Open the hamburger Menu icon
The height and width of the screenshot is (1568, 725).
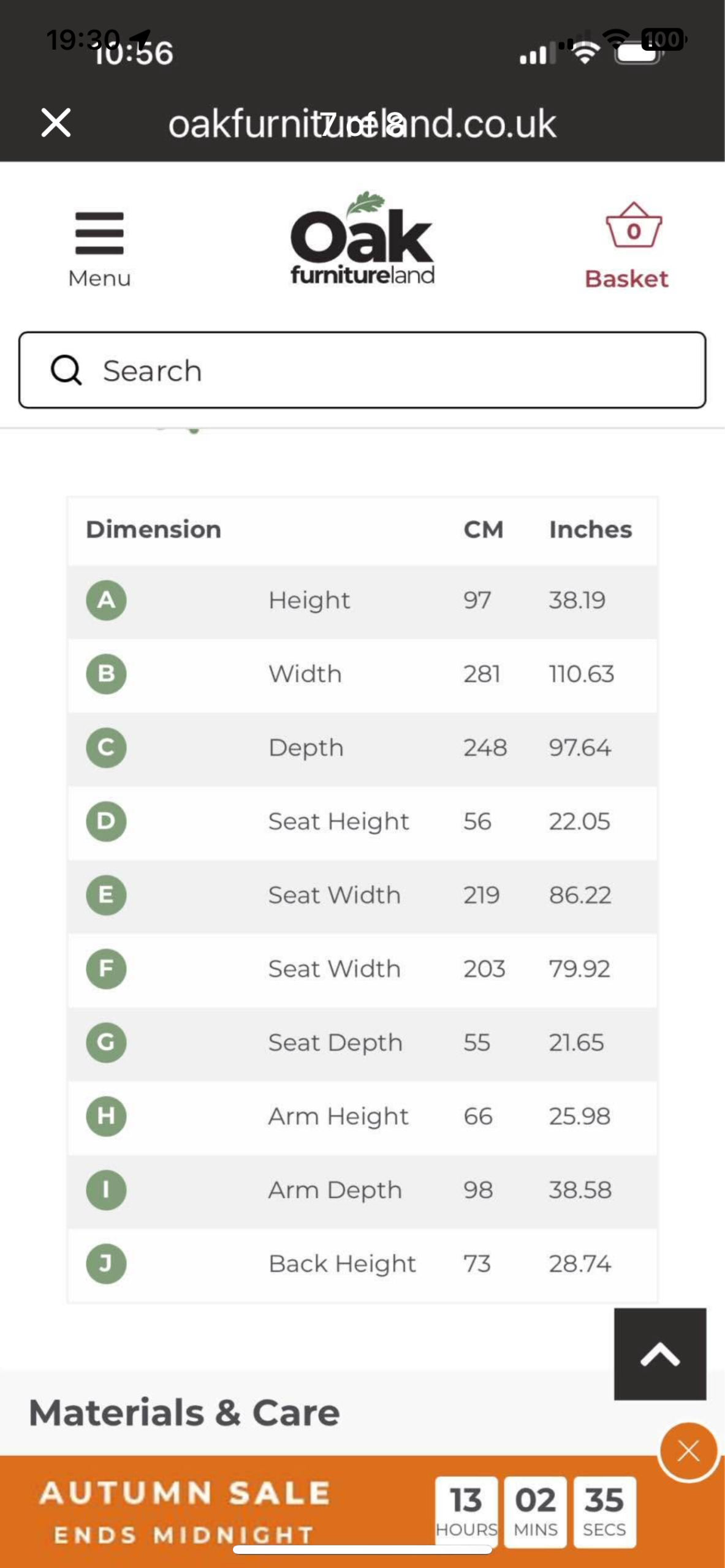99,233
